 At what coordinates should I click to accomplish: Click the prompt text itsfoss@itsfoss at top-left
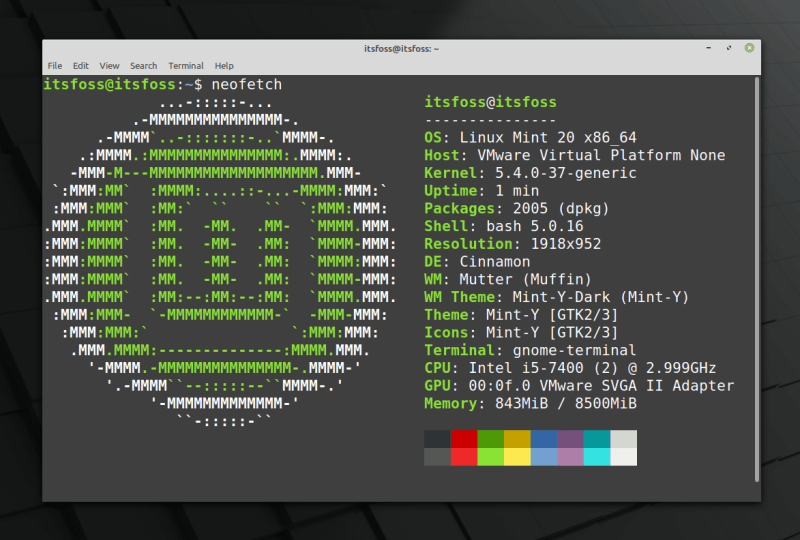click(110, 84)
